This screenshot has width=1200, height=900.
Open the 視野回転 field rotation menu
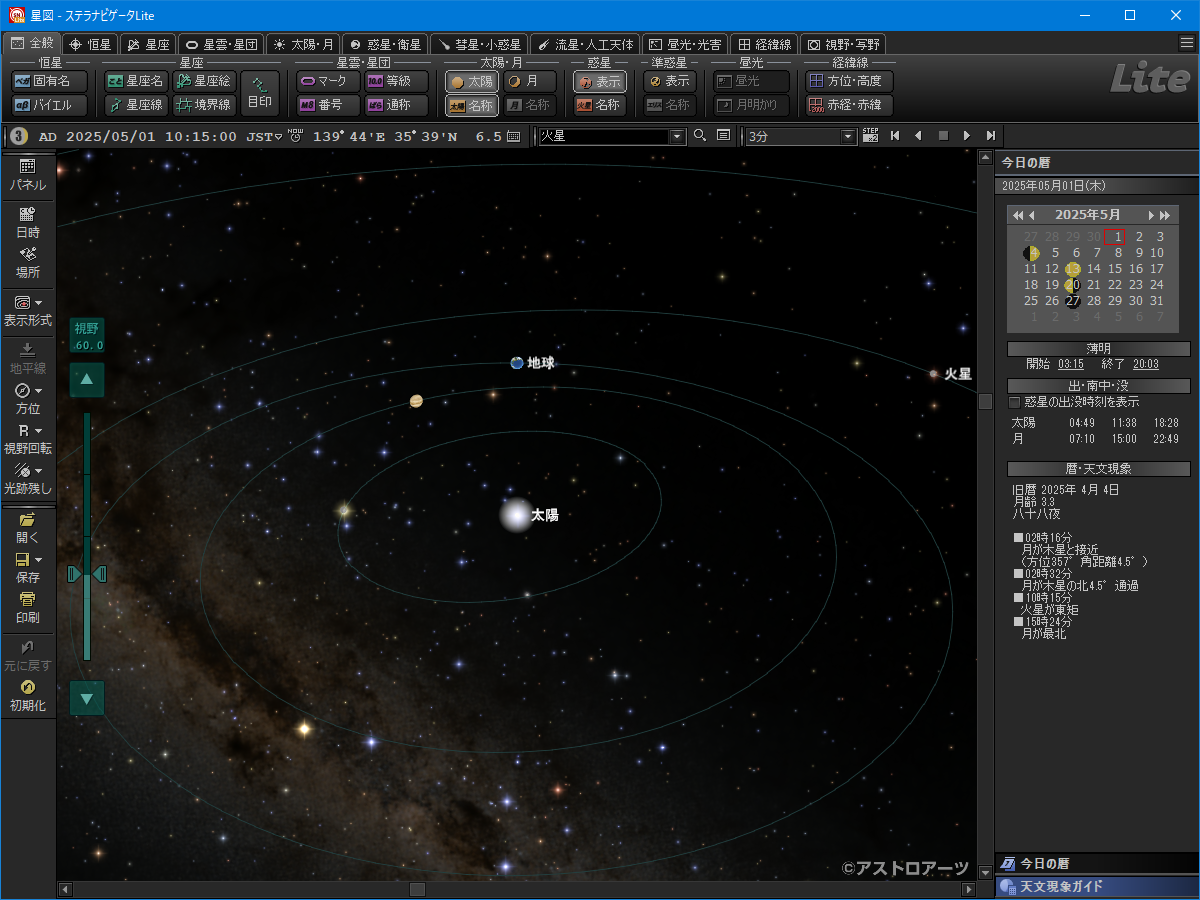pyautogui.click(x=27, y=439)
